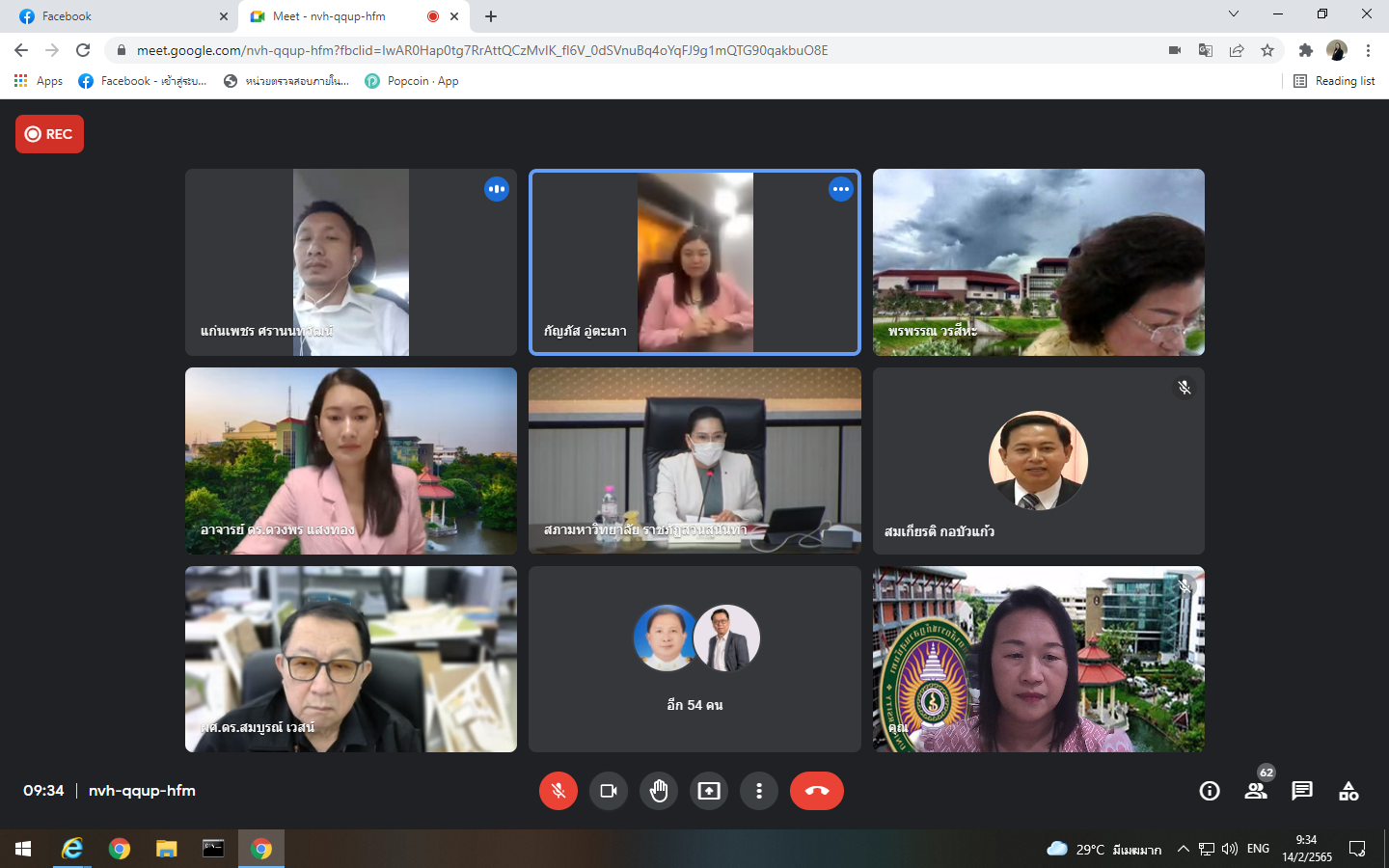The width and height of the screenshot is (1389, 868).
Task: Click the Popcoin - App bookmark
Action: 412,81
